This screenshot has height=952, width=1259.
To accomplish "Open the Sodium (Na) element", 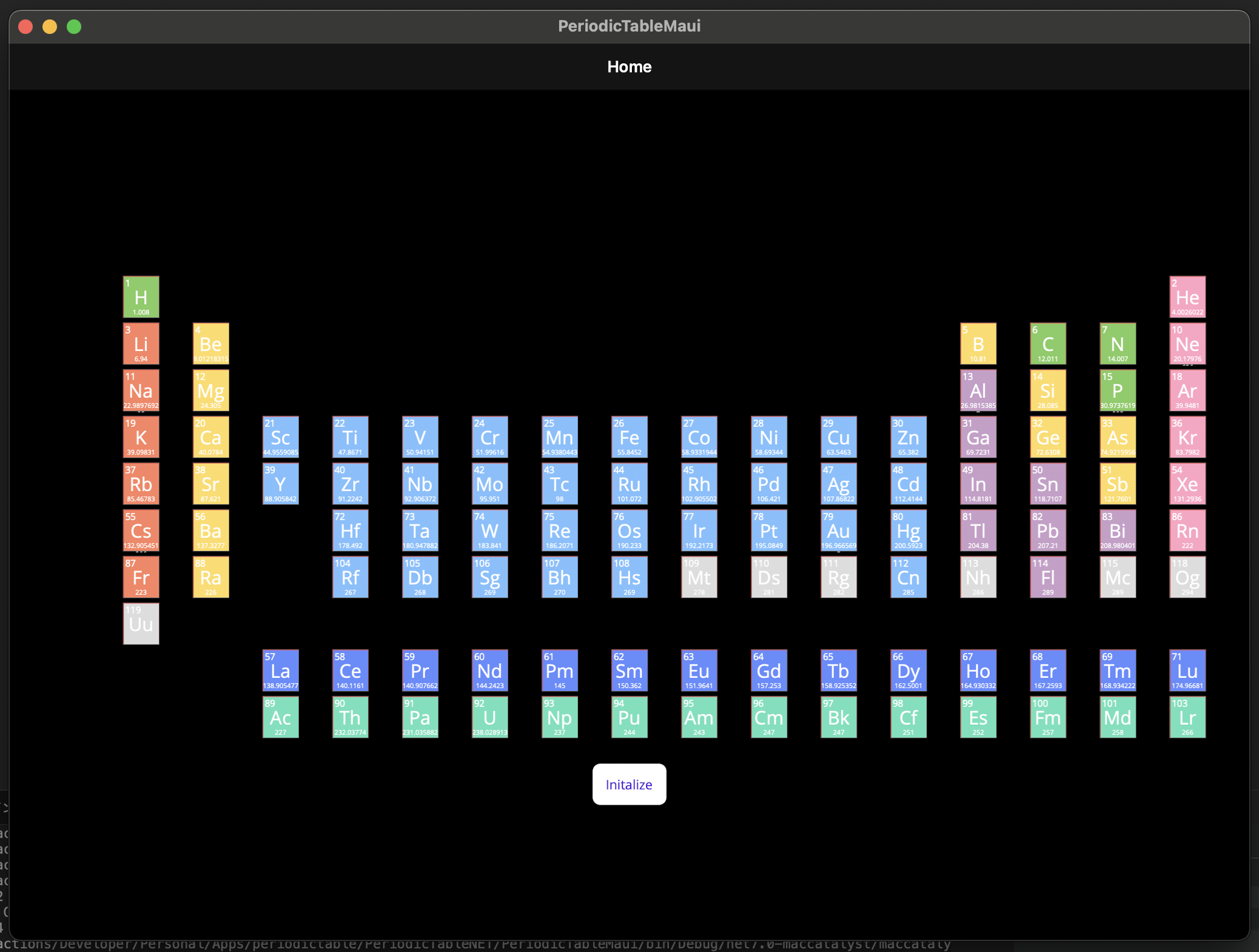I will click(x=141, y=390).
